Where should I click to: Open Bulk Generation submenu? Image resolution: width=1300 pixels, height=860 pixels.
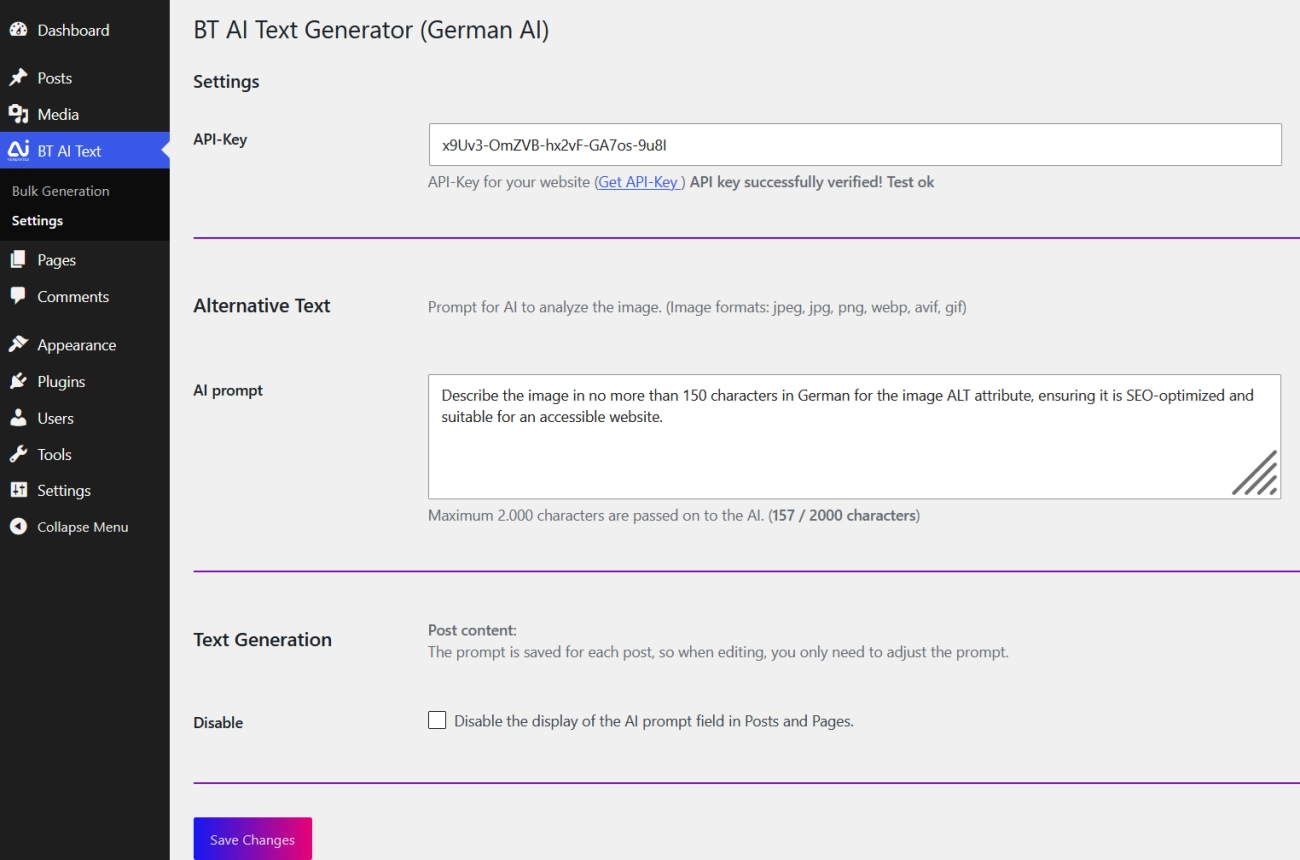[61, 191]
